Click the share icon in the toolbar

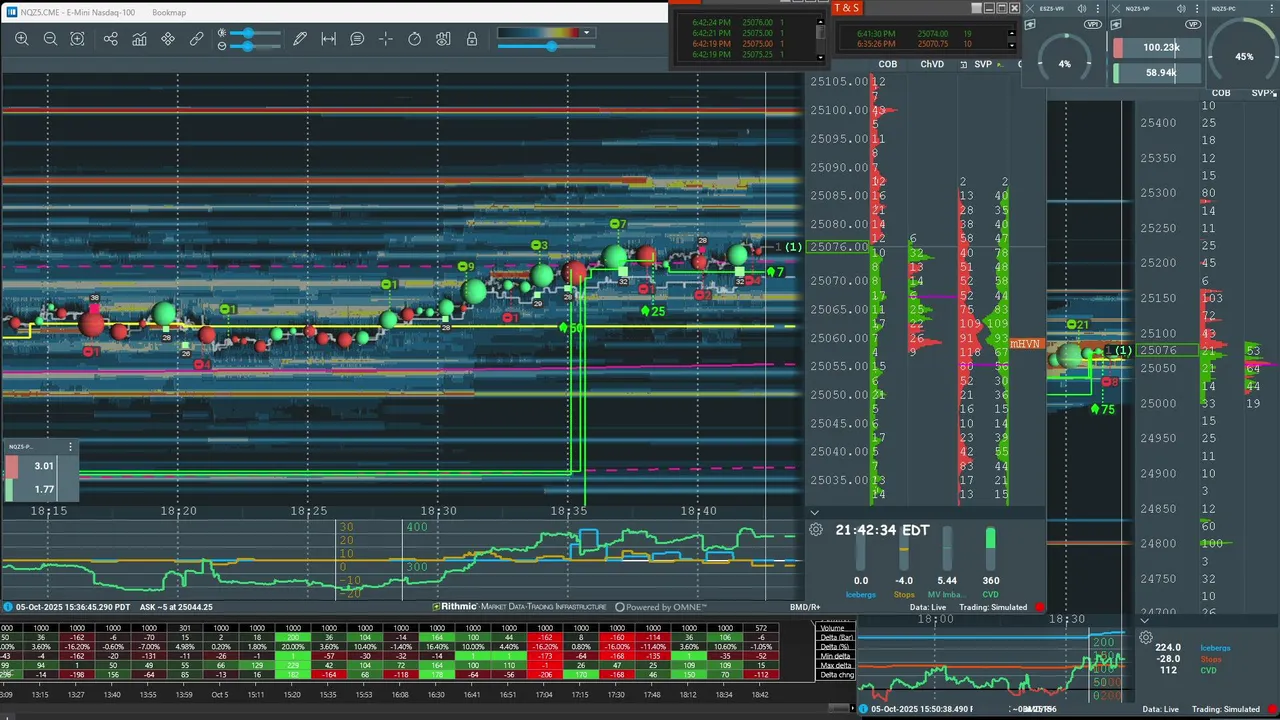(110, 39)
